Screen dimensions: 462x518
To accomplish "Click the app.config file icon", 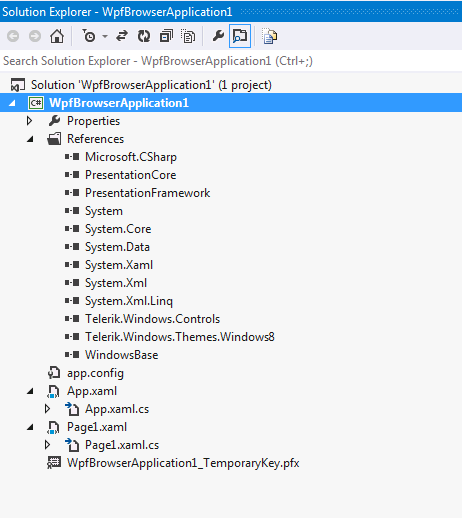I will pos(54,373).
